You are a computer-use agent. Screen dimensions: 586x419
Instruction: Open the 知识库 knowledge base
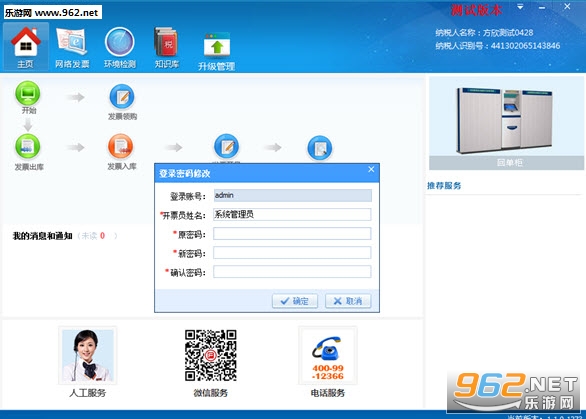pyautogui.click(x=167, y=47)
